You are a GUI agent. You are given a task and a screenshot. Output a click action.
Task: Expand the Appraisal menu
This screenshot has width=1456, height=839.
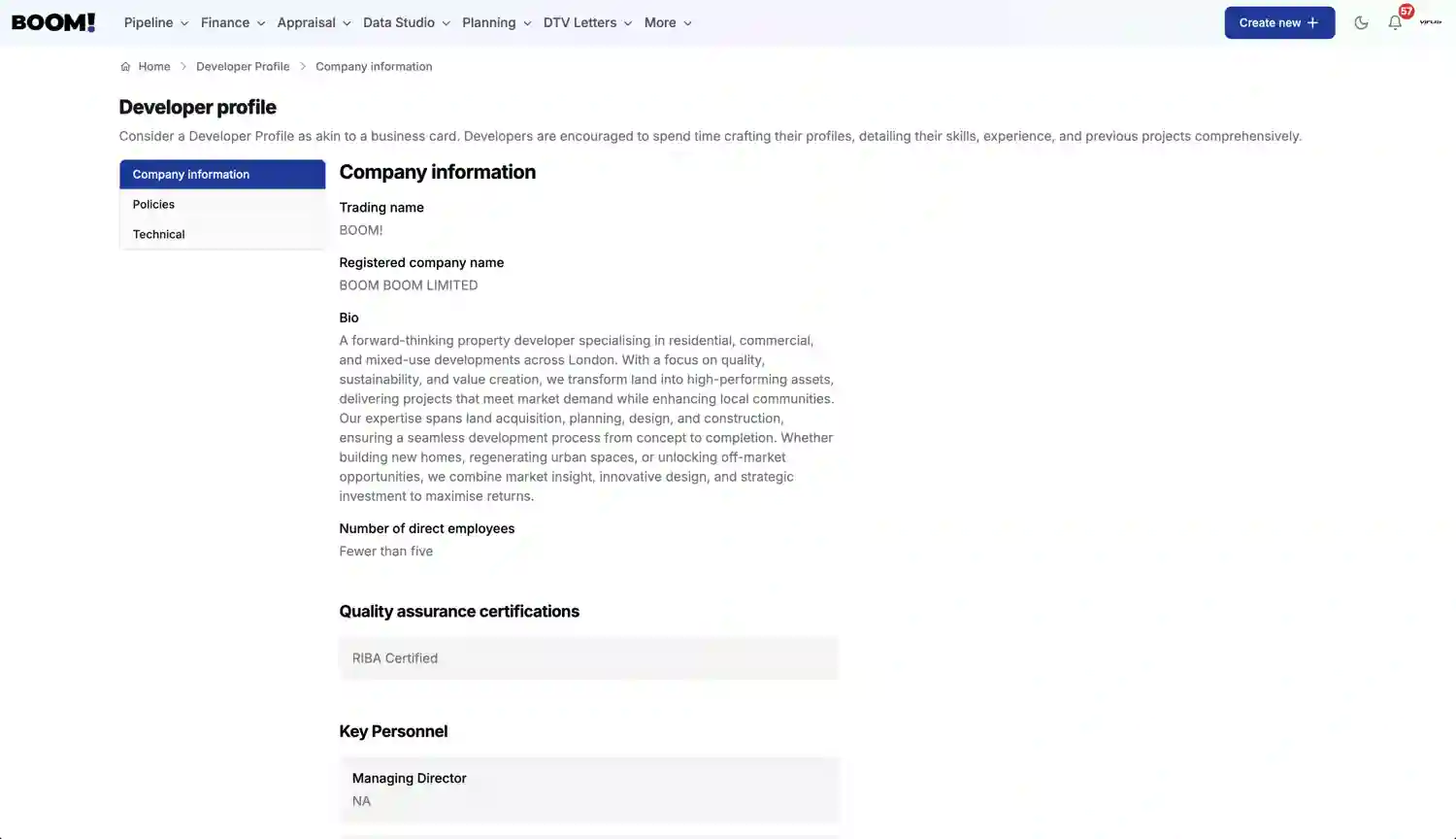pos(314,22)
